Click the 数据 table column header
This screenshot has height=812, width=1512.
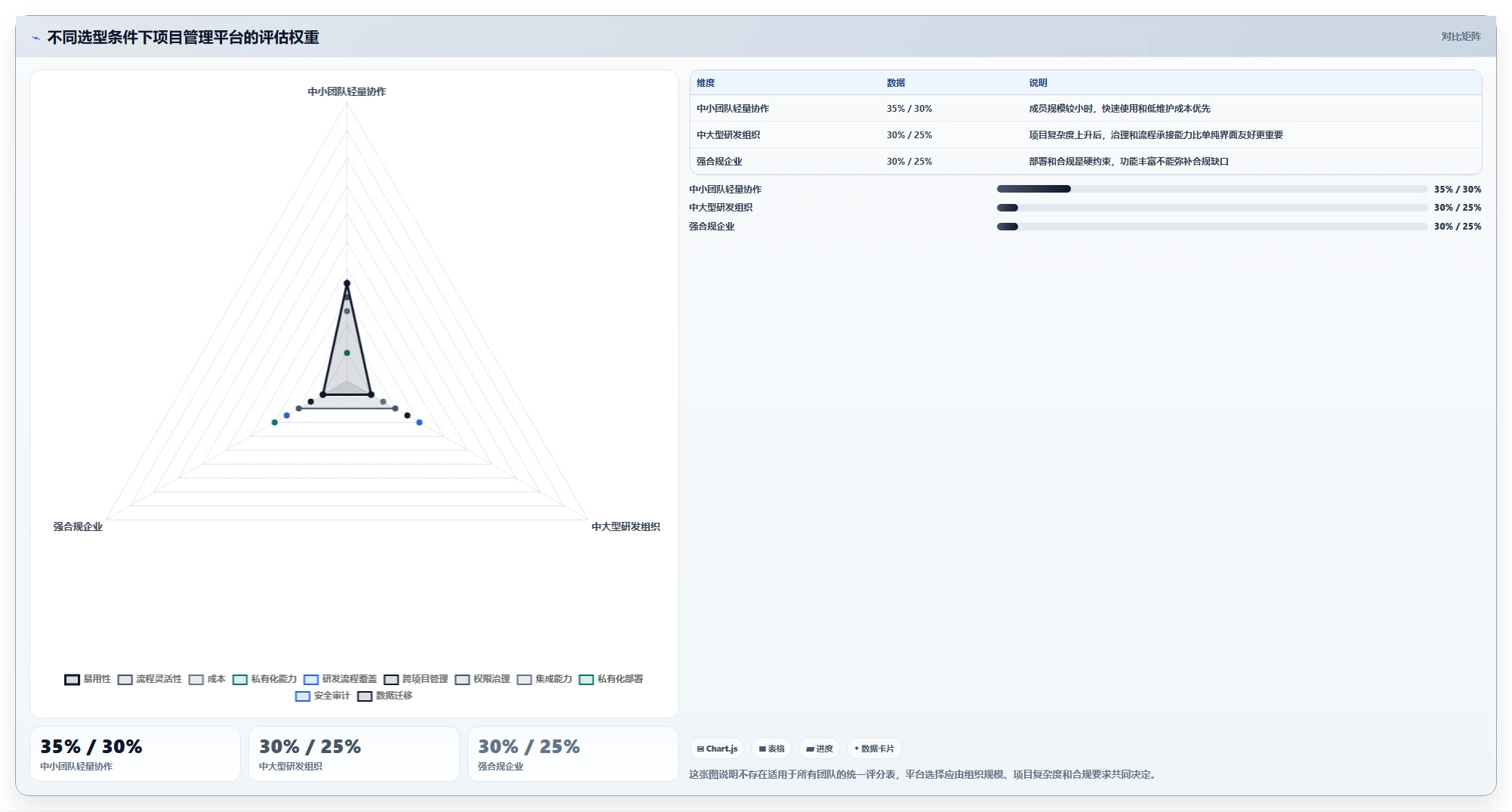pyautogui.click(x=896, y=83)
